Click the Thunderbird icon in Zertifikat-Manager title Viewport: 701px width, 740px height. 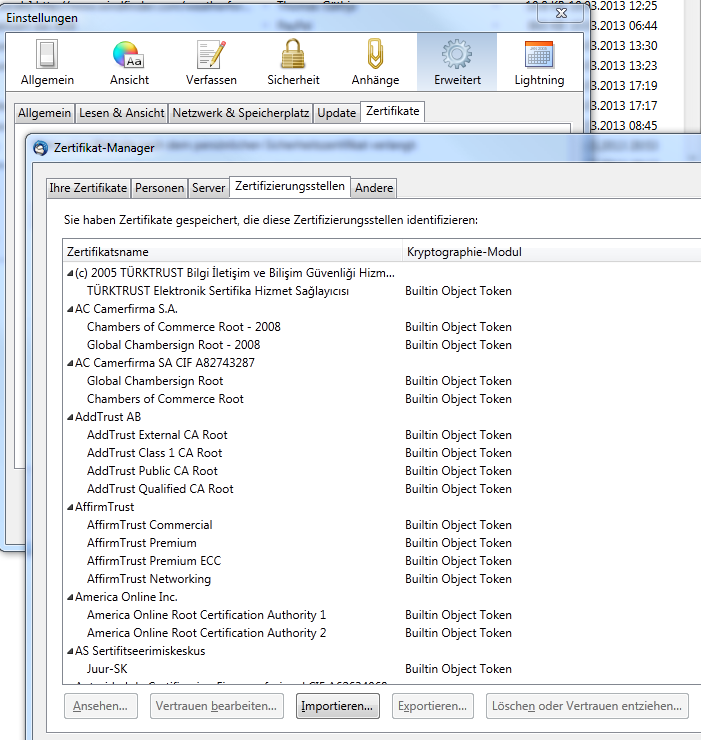pos(41,148)
